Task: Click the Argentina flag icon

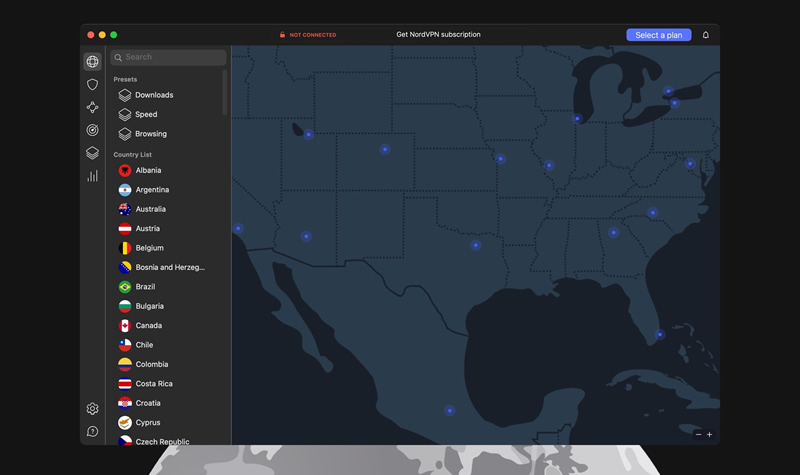Action: (125, 190)
